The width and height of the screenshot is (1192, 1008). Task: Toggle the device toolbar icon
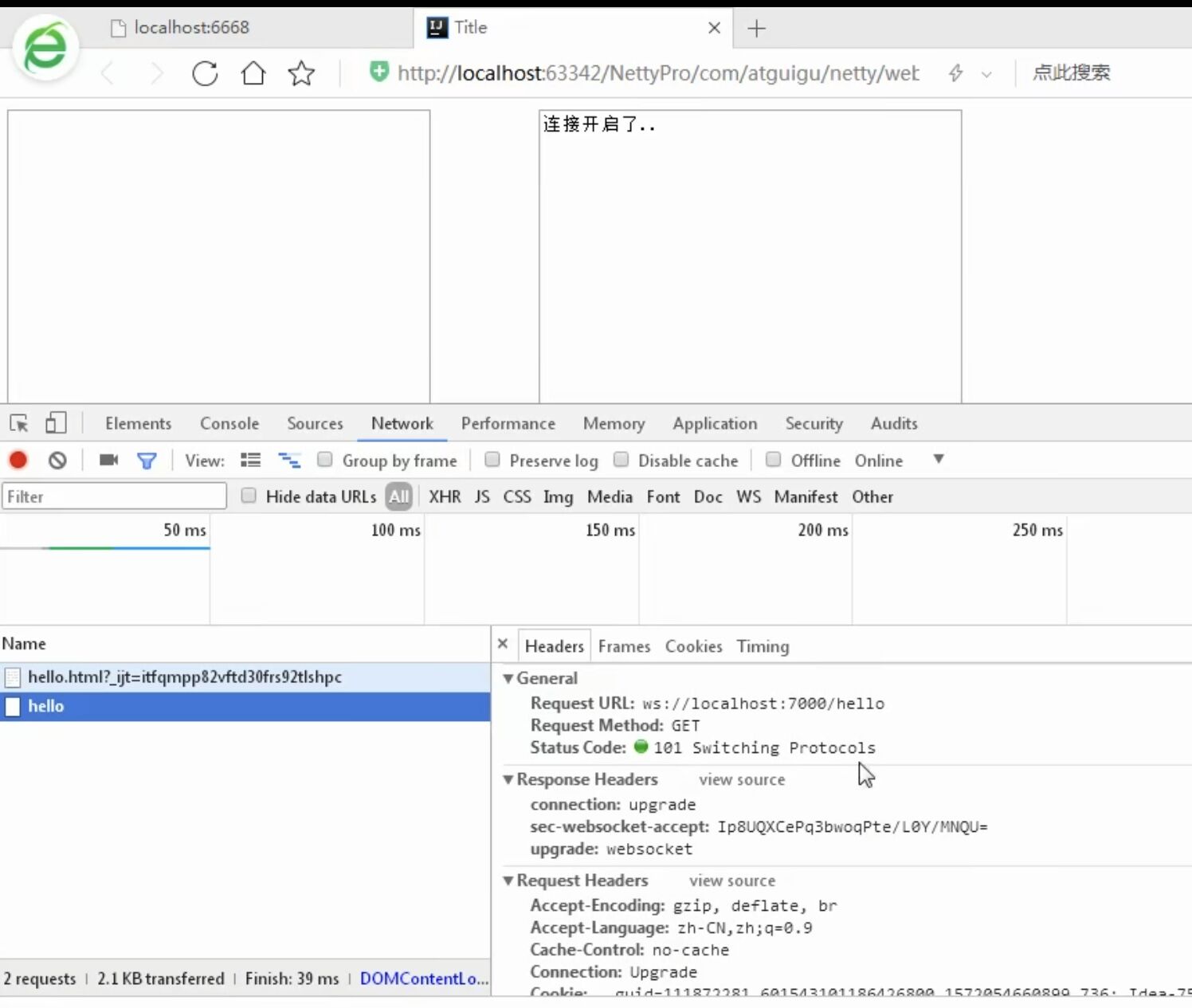tap(55, 422)
